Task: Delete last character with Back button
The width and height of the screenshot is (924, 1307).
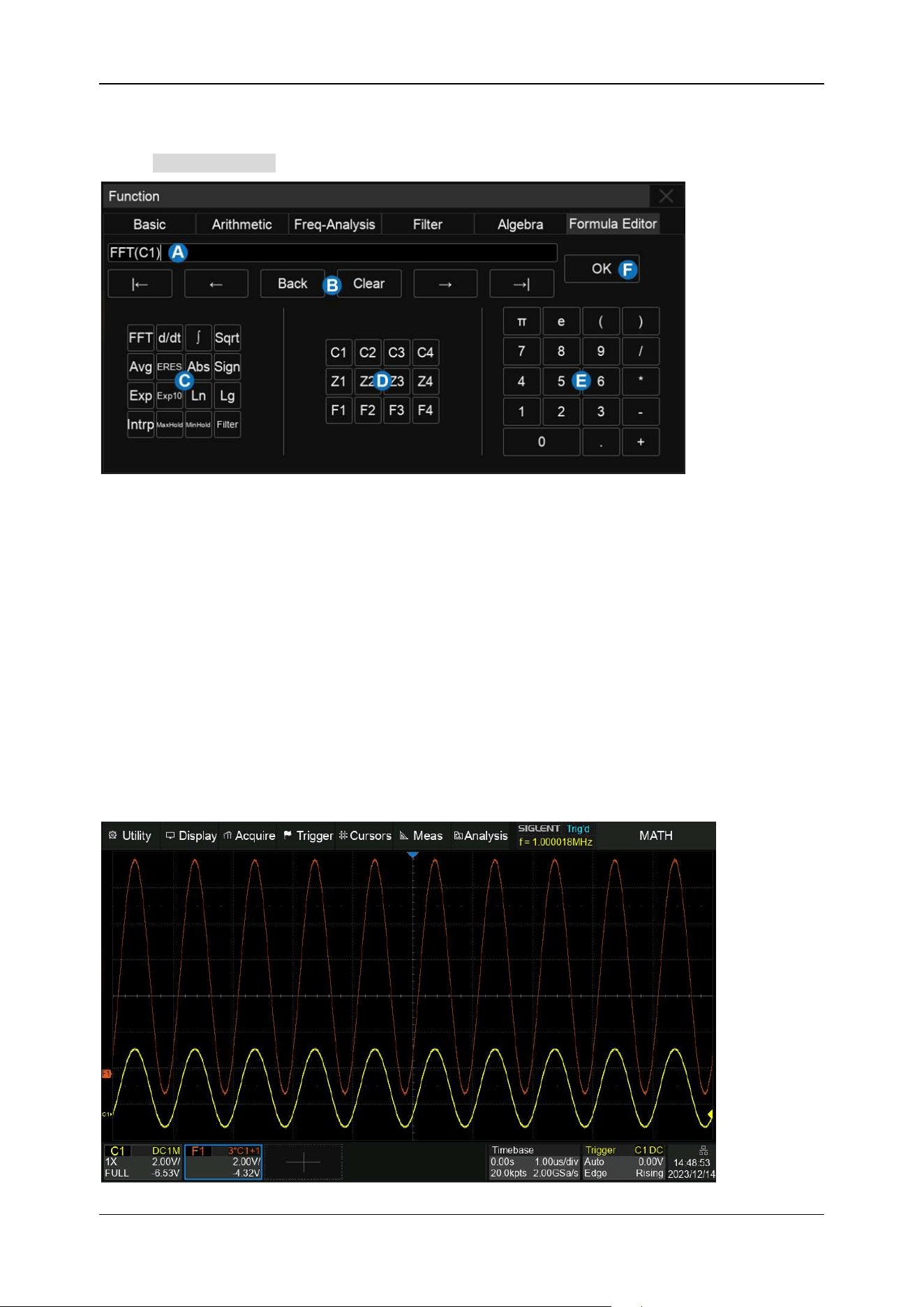Action: 292,283
